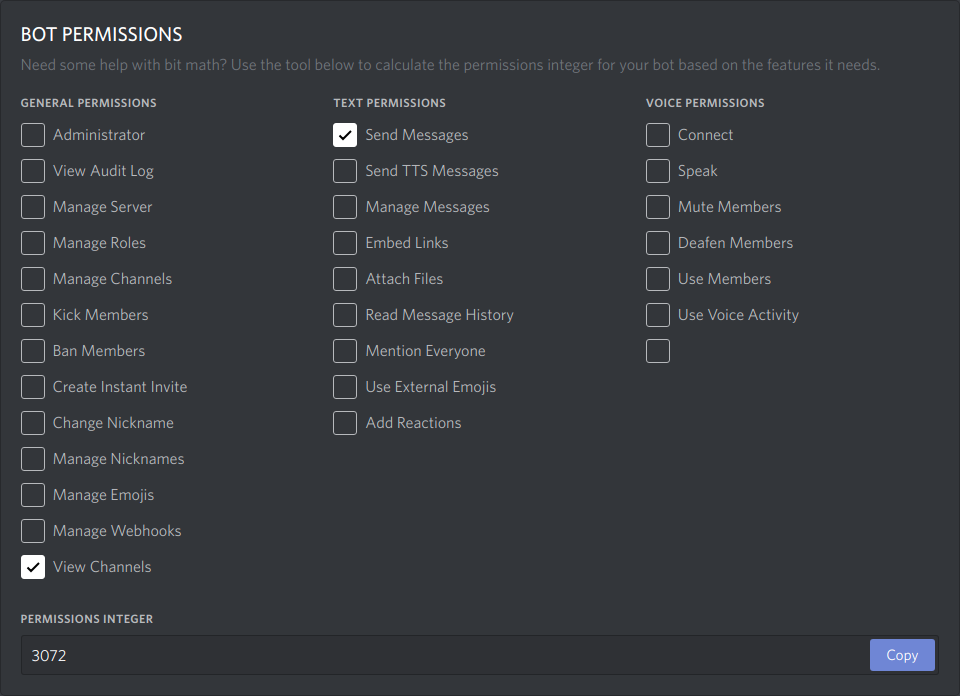Check the View Audit Log box
The image size is (960, 696).
click(33, 171)
